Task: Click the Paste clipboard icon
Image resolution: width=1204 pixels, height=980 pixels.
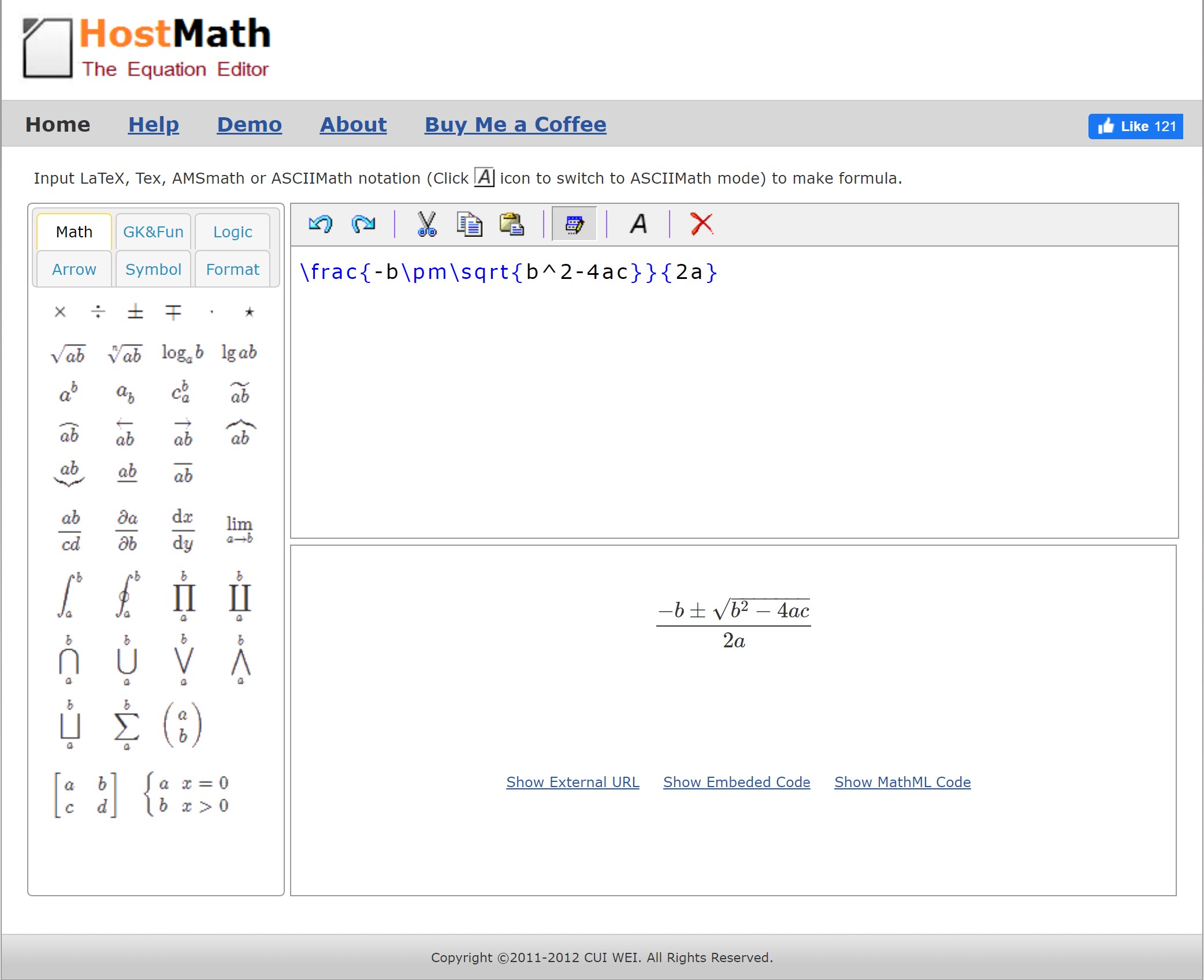Action: [512, 224]
